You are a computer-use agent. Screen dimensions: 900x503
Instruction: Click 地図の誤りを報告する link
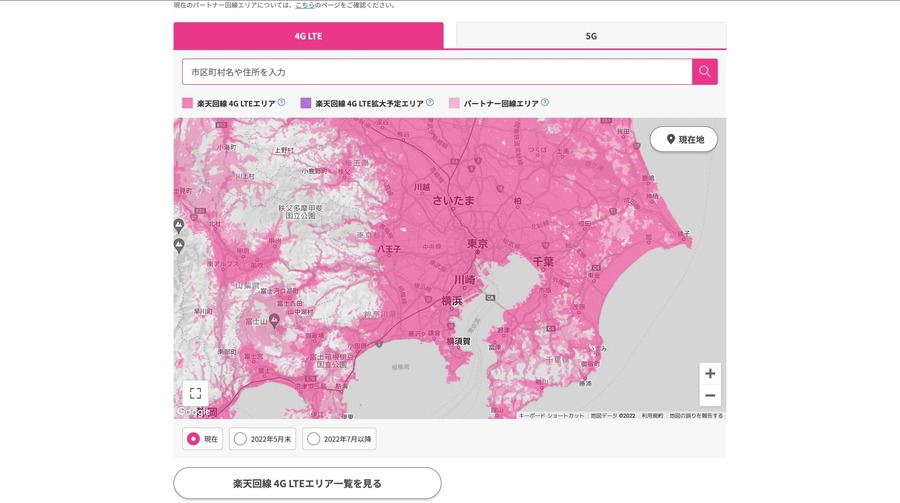(x=696, y=415)
